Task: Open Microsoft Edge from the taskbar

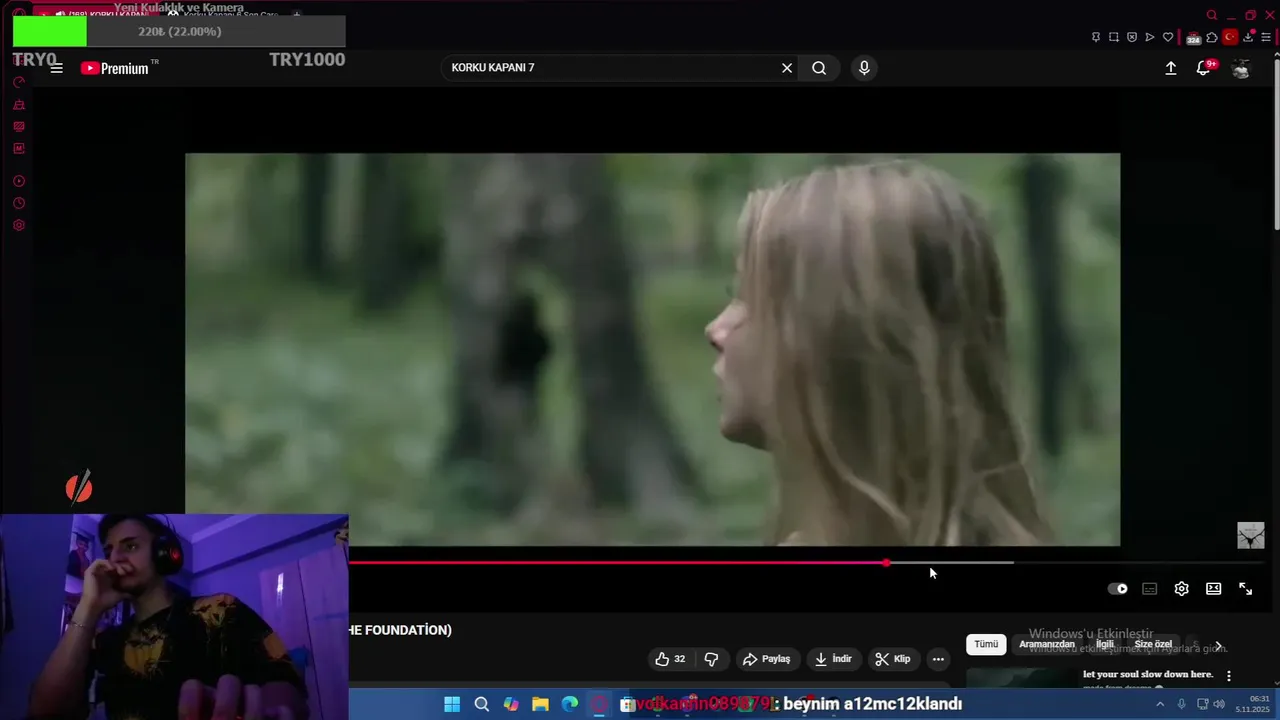Action: point(570,704)
